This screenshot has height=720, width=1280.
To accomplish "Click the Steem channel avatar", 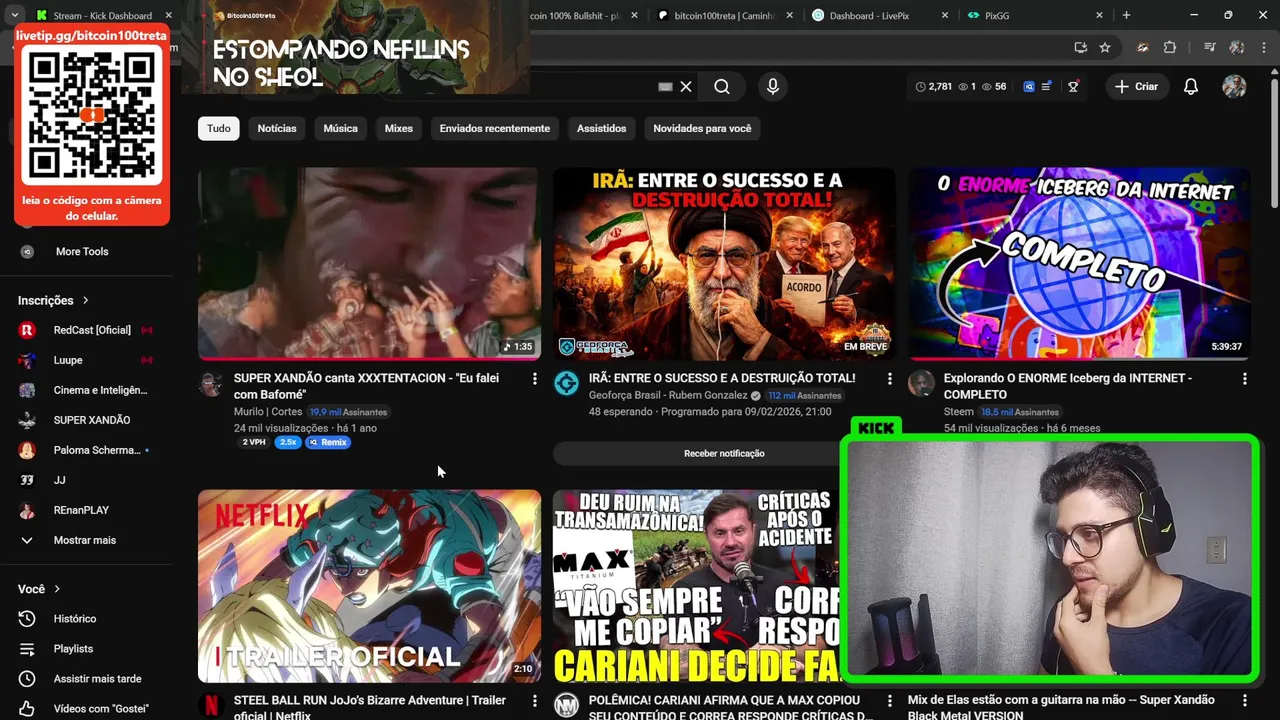I will click(922, 383).
